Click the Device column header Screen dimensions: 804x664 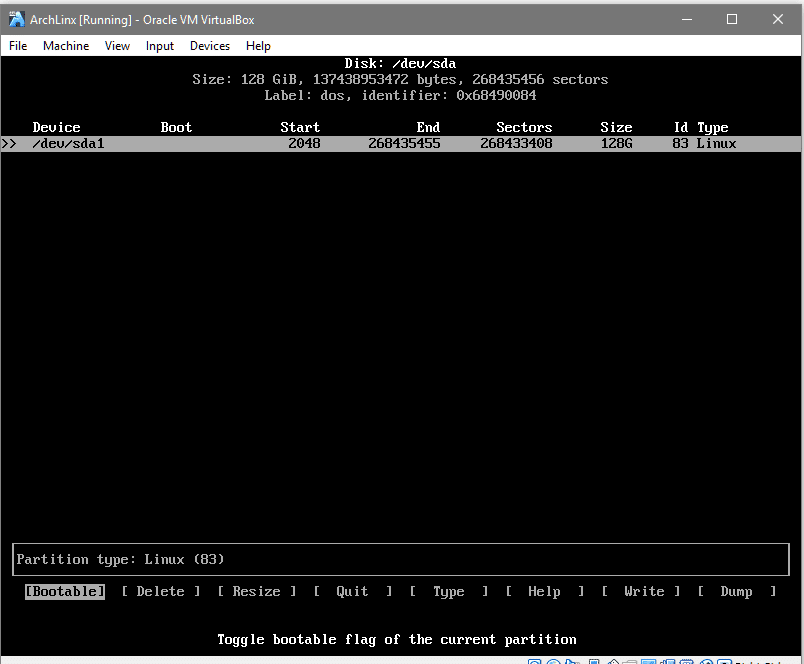click(56, 127)
